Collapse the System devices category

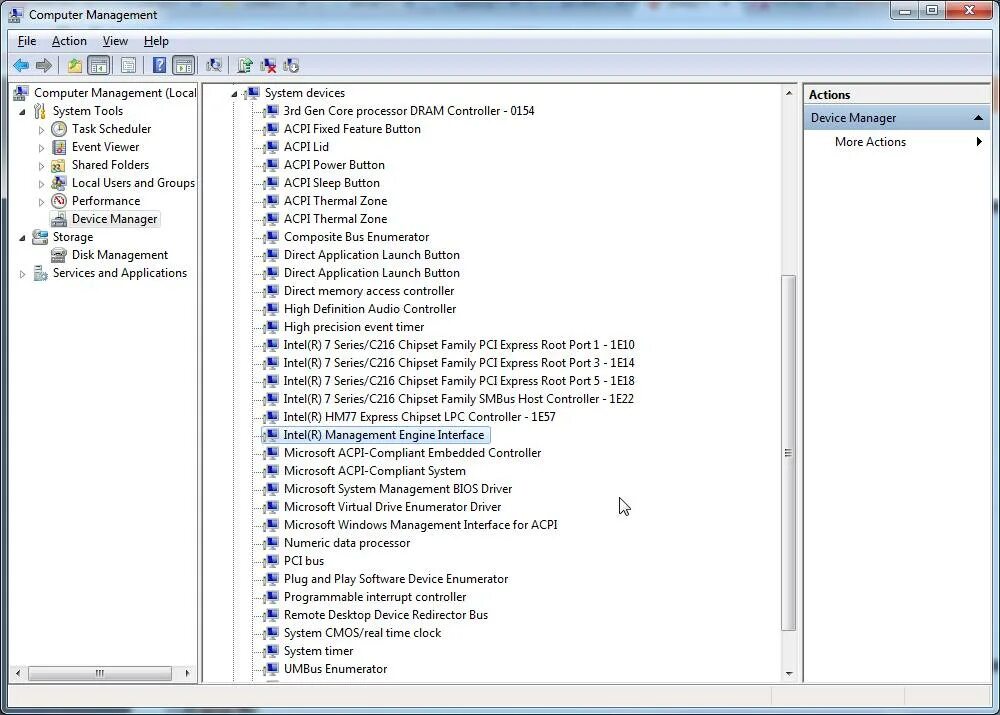pyautogui.click(x=234, y=94)
